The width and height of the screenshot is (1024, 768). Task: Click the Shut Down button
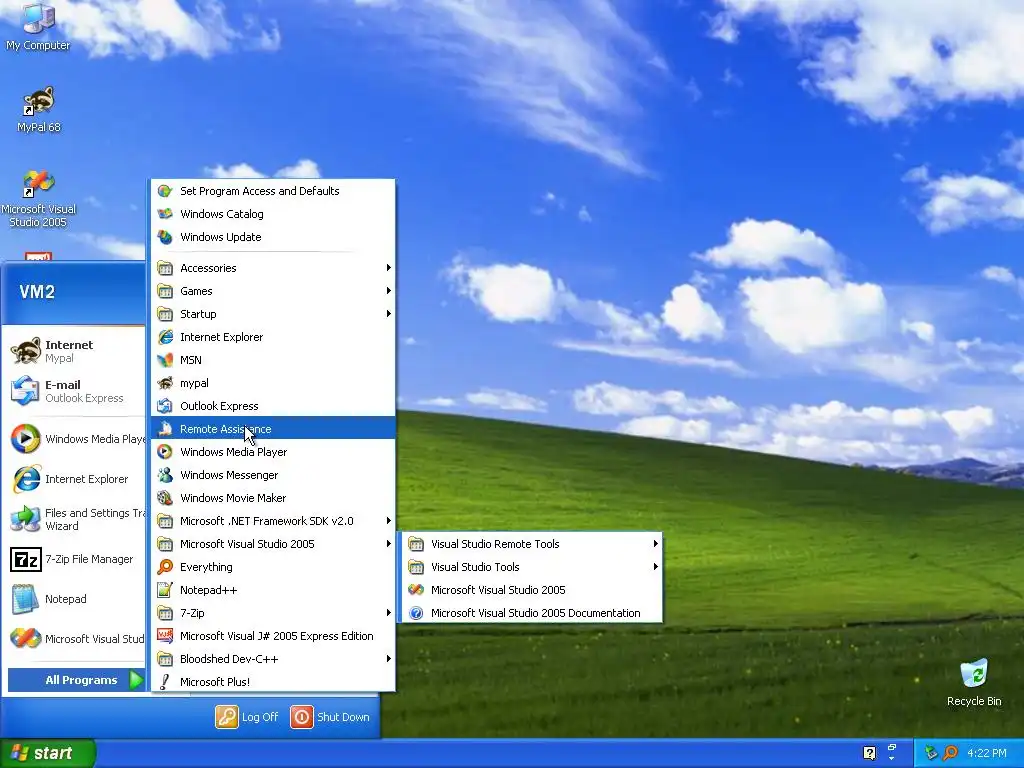click(330, 717)
